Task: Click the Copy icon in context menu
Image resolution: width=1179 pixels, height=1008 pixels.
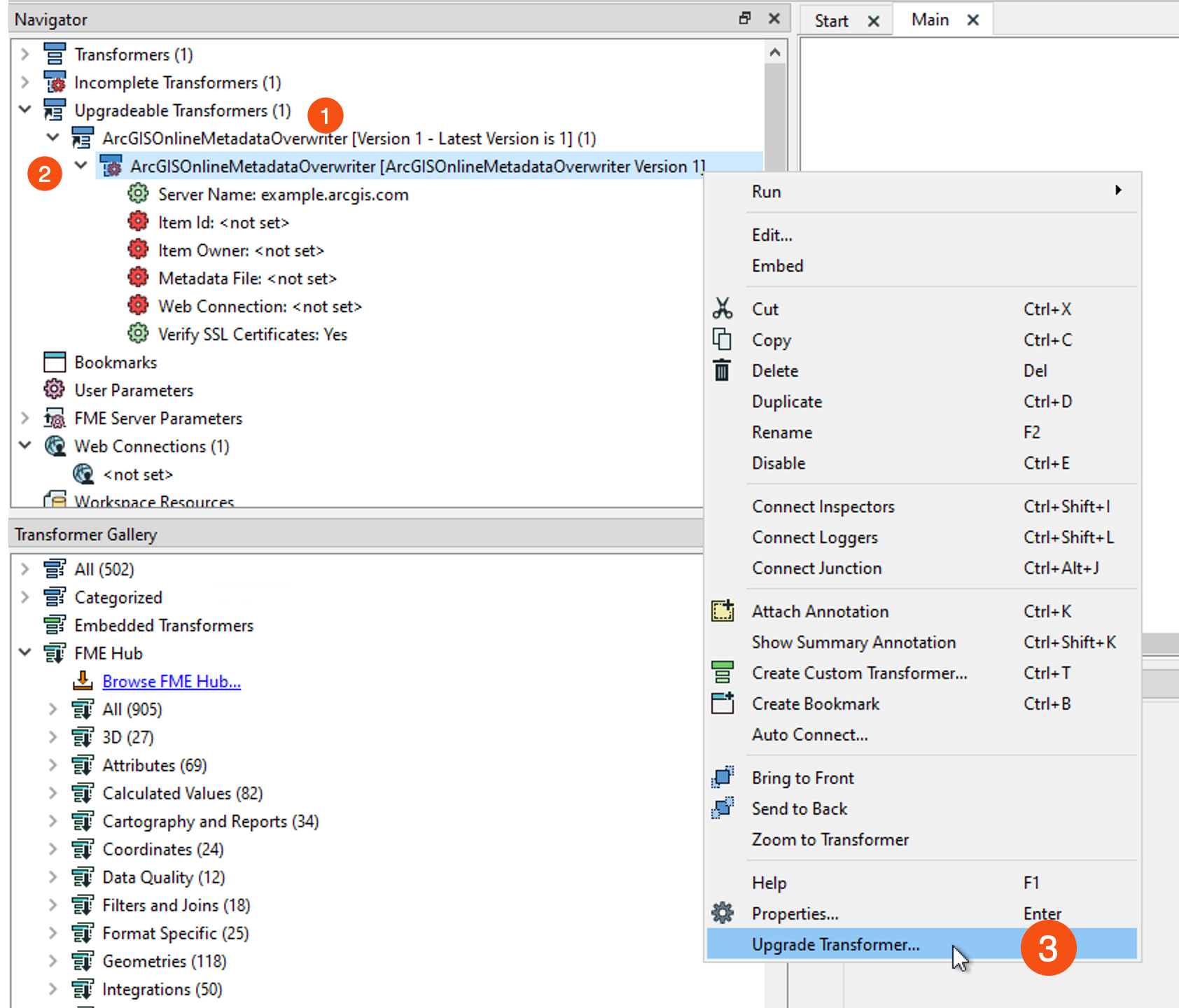Action: click(723, 339)
